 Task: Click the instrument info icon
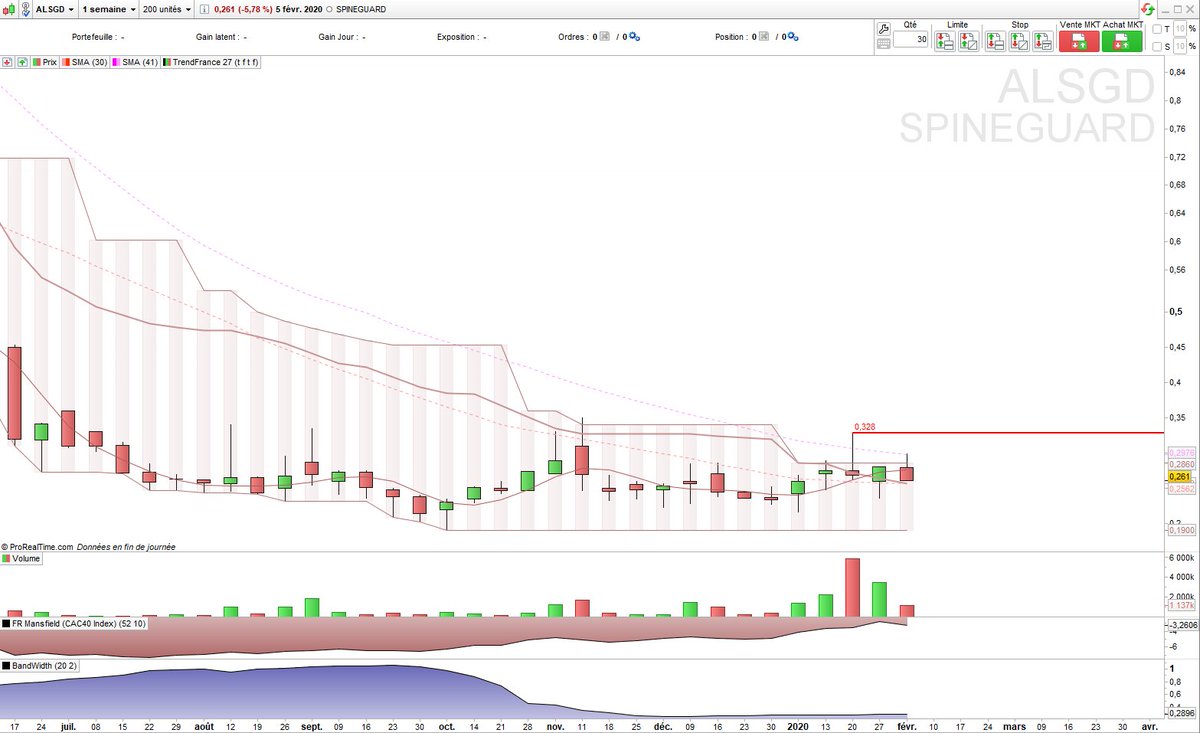(204, 9)
